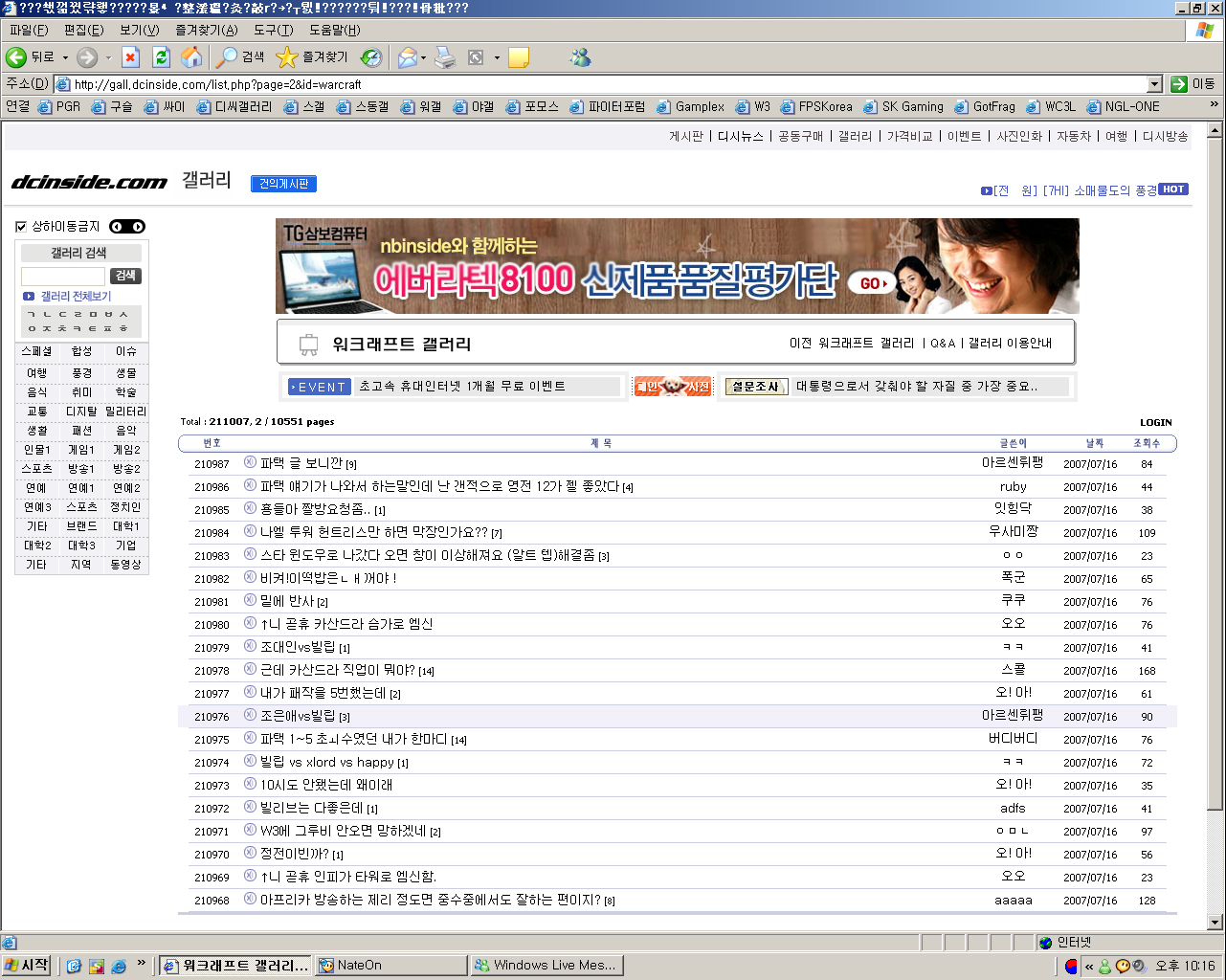Image resolution: width=1226 pixels, height=980 pixels.
Task: Click the LOGIN link
Action: pos(1155,422)
